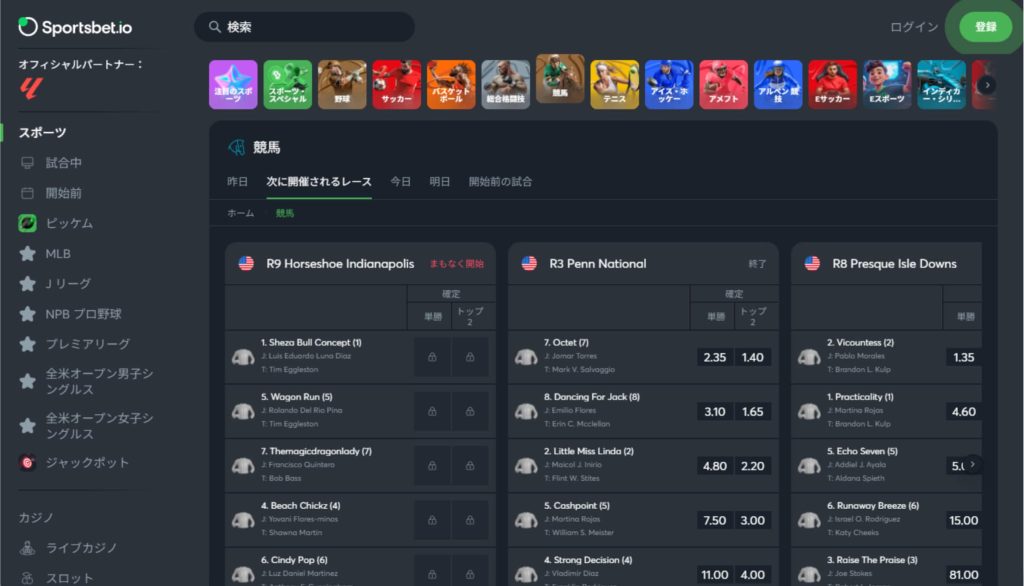
Task: Select Vicountess win odds 1.35
Action: tap(963, 357)
